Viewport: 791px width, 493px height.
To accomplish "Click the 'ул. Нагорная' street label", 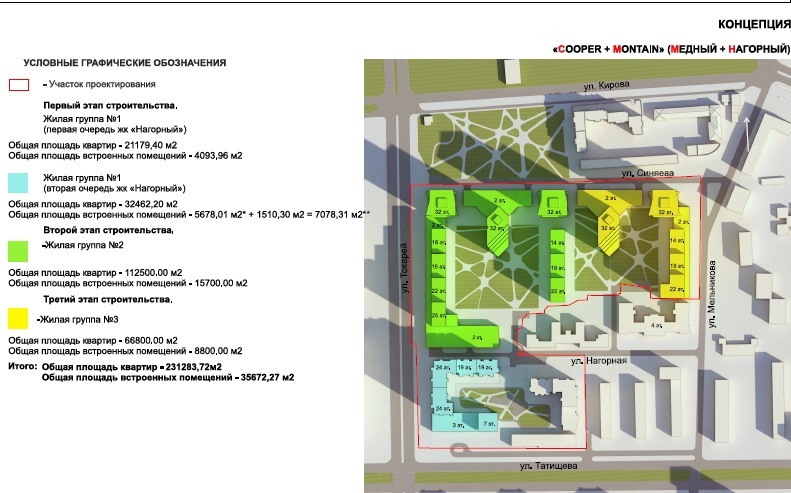I will point(598,360).
